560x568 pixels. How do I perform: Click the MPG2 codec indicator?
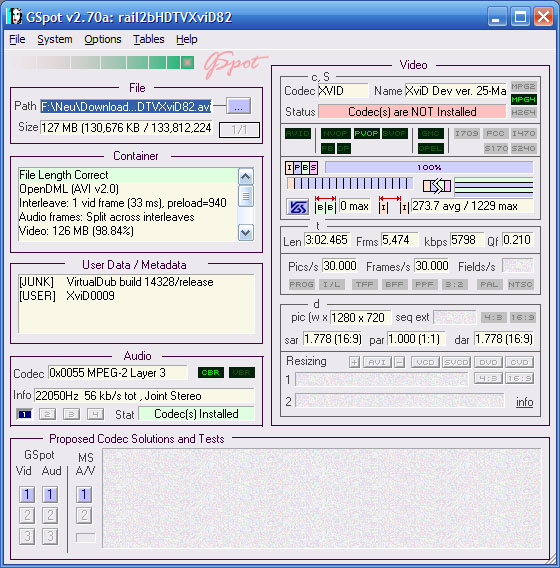(x=523, y=86)
